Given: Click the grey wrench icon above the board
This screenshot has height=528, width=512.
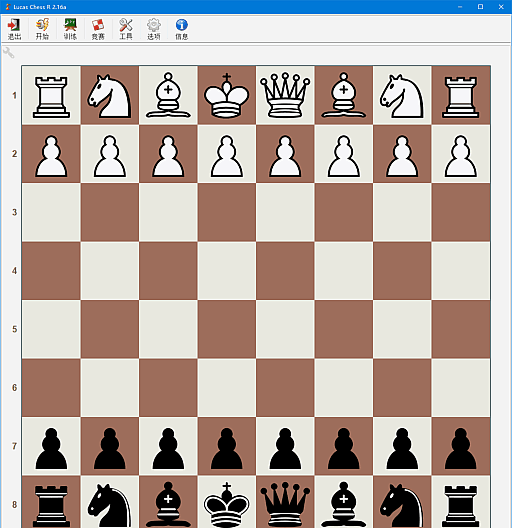Looking at the screenshot, I should 8,53.
